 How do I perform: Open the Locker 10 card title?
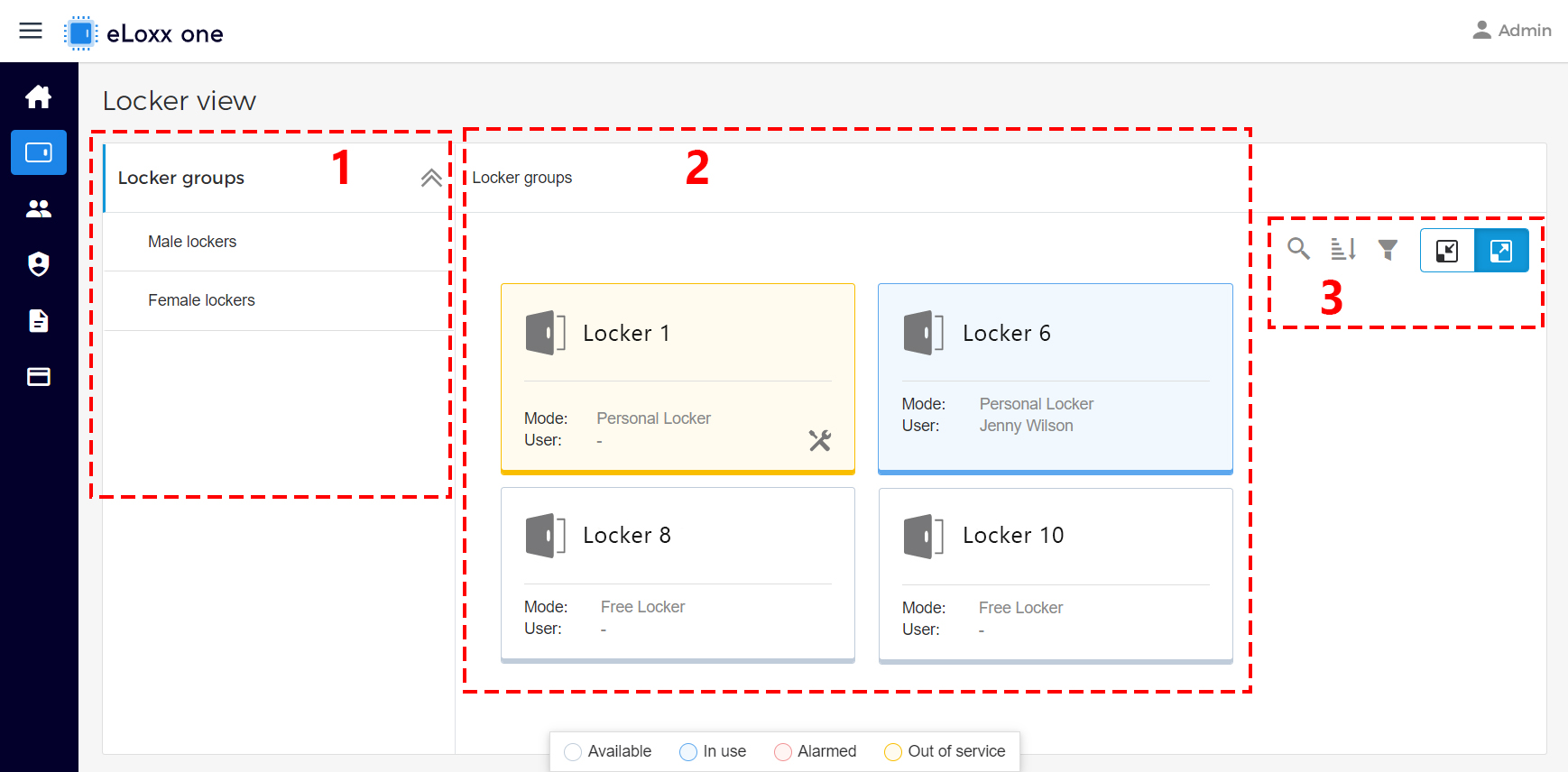click(1013, 535)
